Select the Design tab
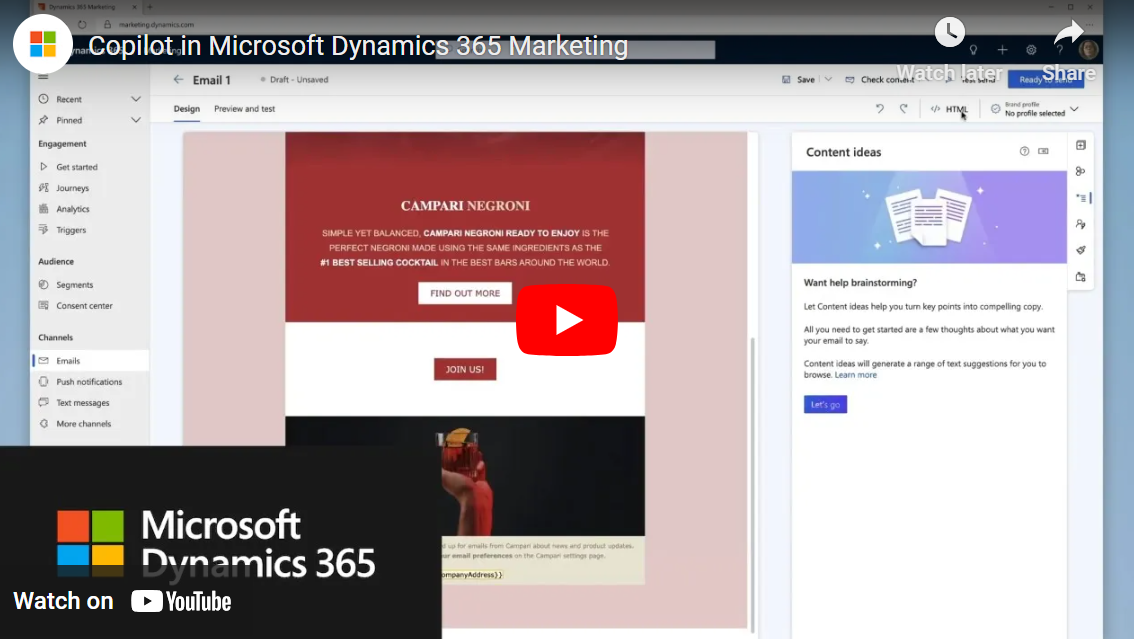This screenshot has width=1134, height=639. point(186,108)
